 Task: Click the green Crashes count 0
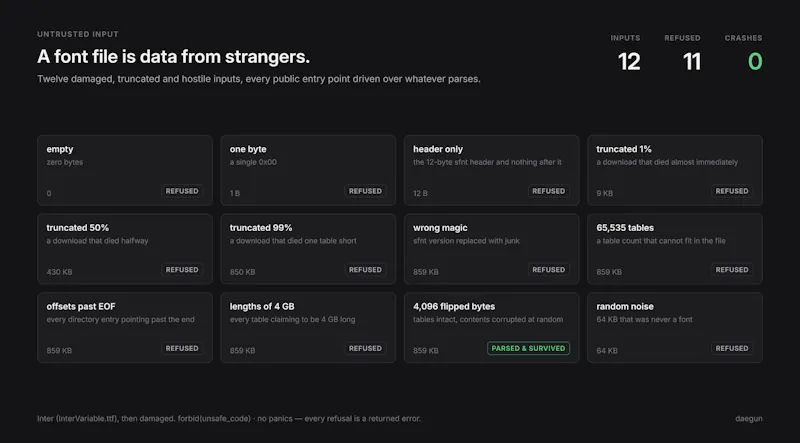[755, 62]
